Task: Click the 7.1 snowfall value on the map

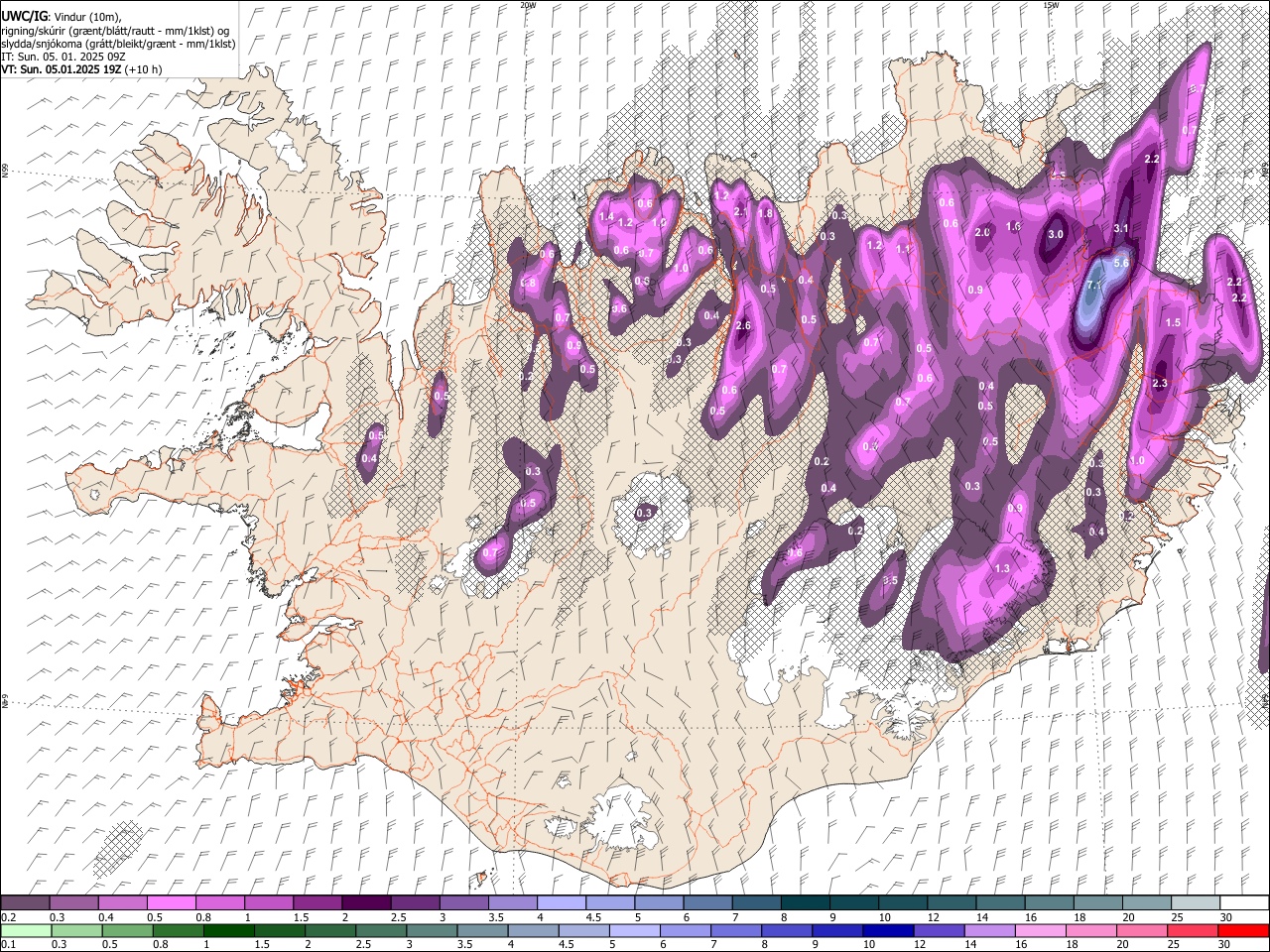Action: 1094,286
